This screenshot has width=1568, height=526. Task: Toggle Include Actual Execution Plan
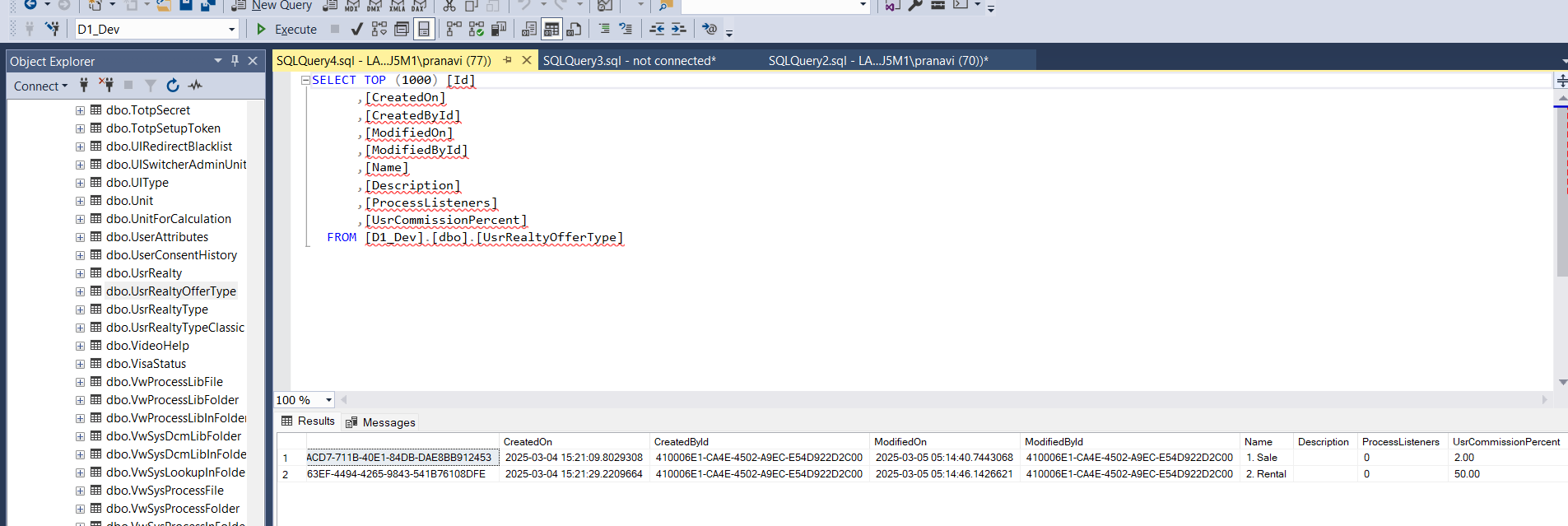[x=454, y=29]
